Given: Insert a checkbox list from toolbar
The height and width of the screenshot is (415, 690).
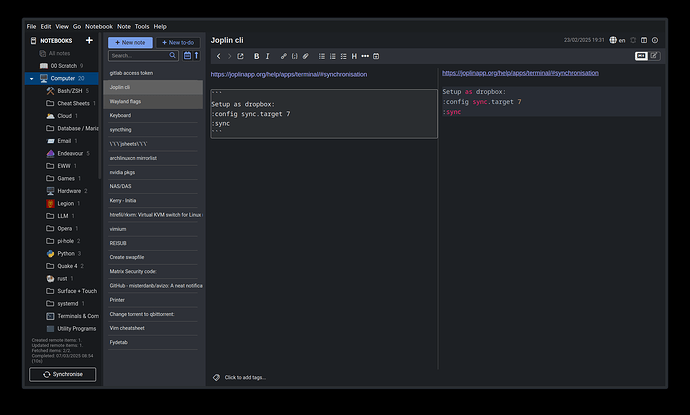Looking at the screenshot, I should [x=343, y=56].
